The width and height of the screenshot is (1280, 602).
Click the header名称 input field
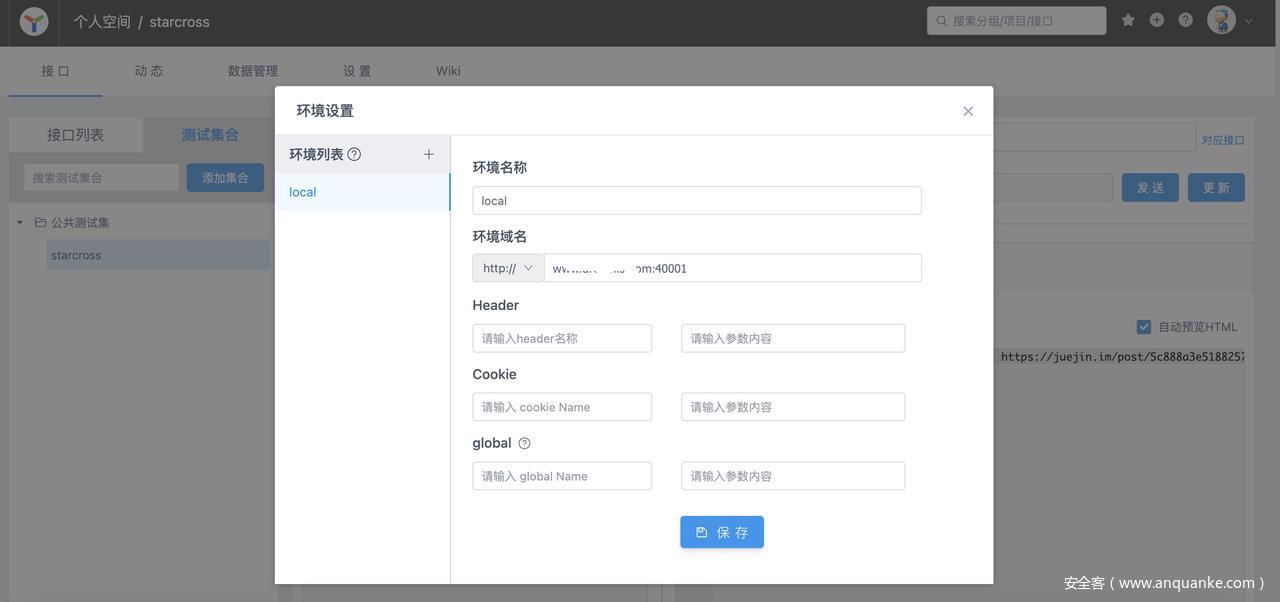(562, 338)
